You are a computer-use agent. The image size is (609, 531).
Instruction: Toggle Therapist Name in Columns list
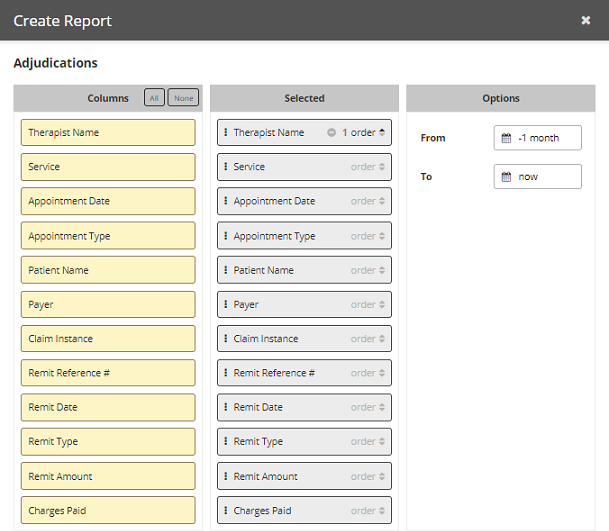point(108,132)
